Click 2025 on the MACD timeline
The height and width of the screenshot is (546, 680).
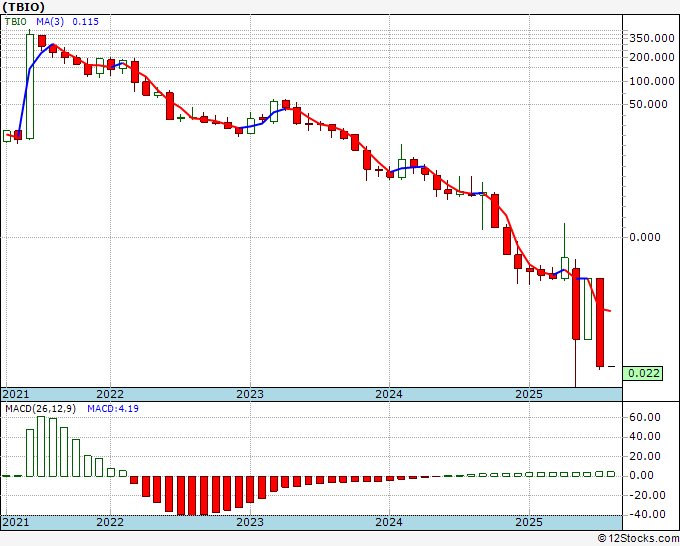pos(529,522)
